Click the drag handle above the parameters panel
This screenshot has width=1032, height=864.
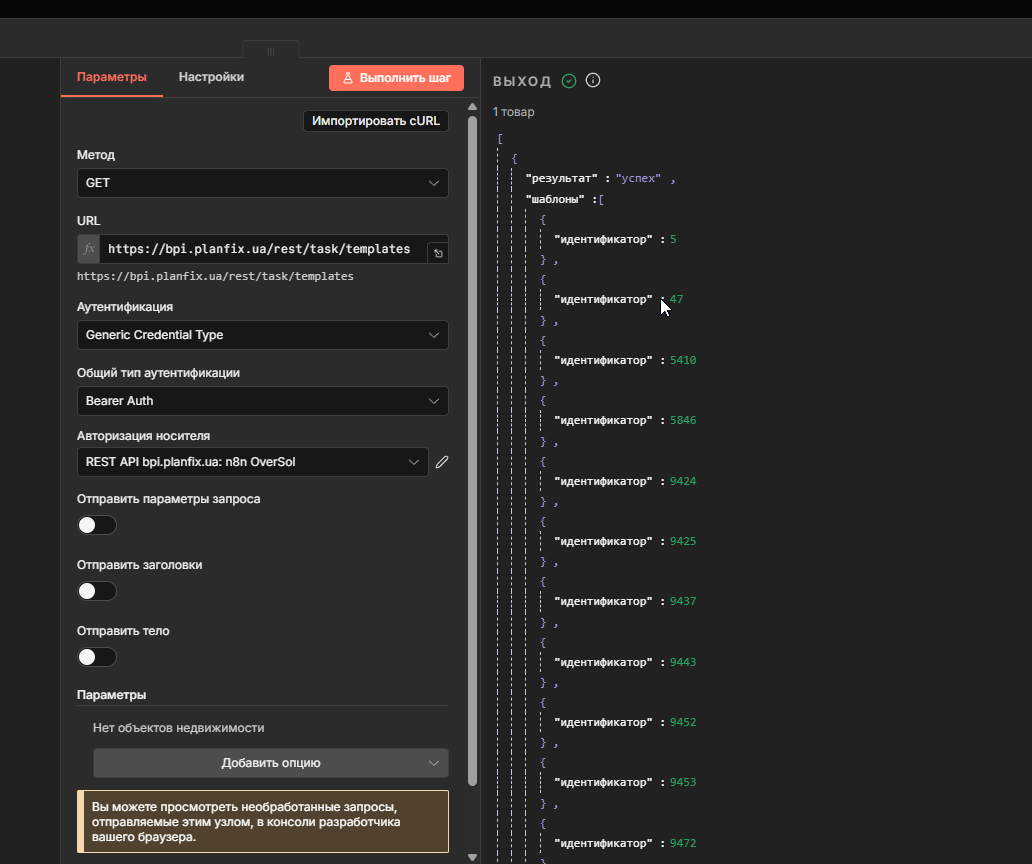point(271,51)
